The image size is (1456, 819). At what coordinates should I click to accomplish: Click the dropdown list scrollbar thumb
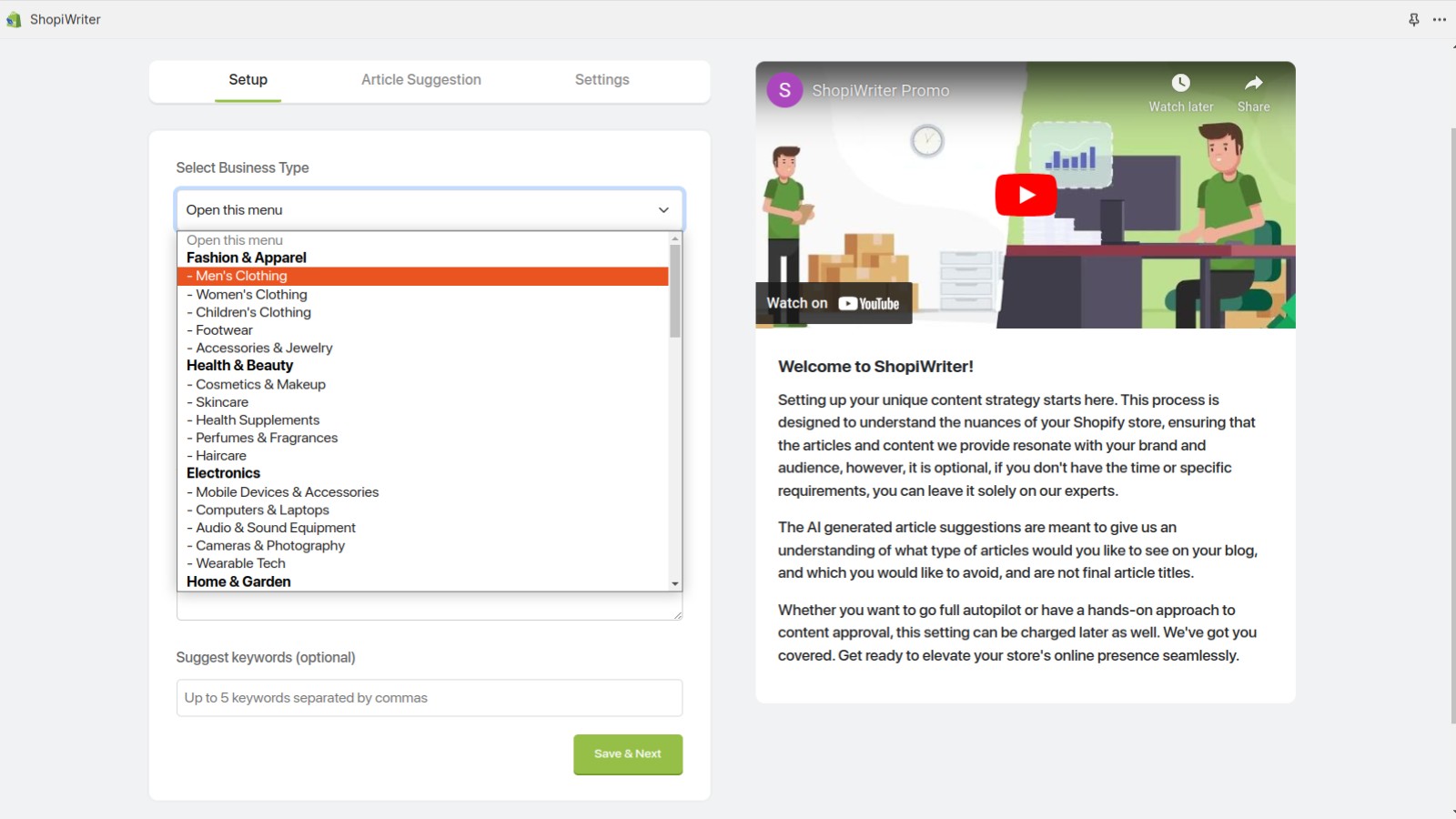click(675, 291)
